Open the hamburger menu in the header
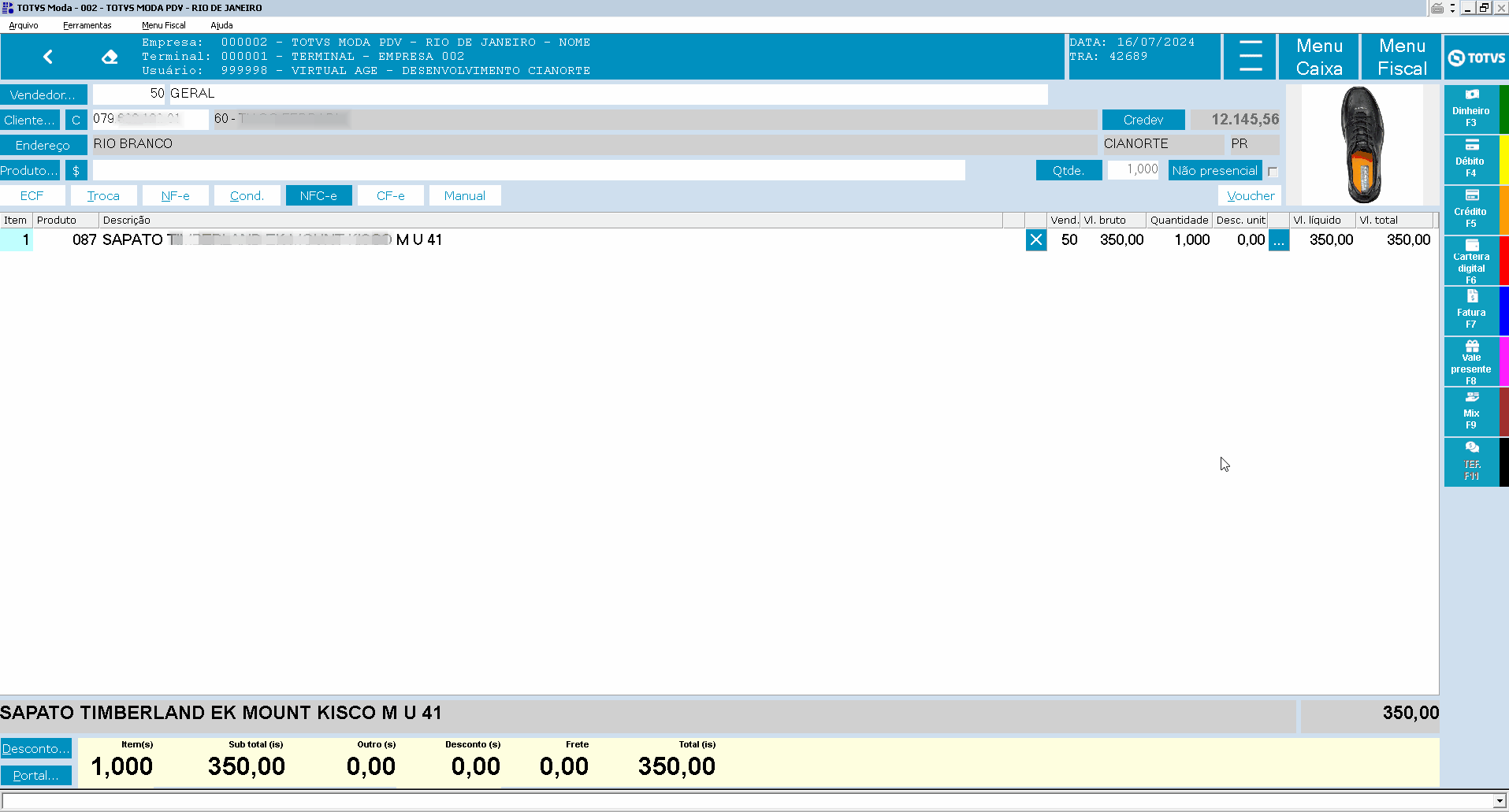Screen dimensions: 1509x812 (1250, 57)
